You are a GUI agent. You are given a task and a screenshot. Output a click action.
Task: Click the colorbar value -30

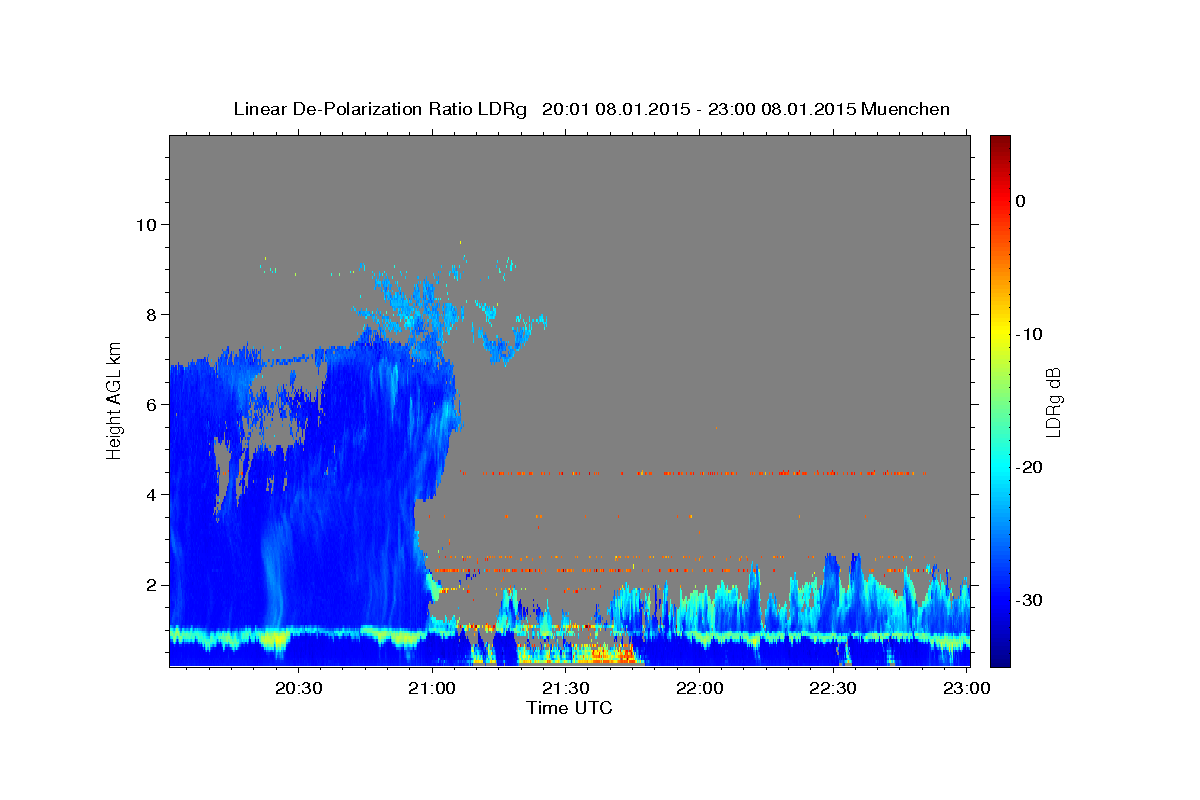(x=1030, y=600)
